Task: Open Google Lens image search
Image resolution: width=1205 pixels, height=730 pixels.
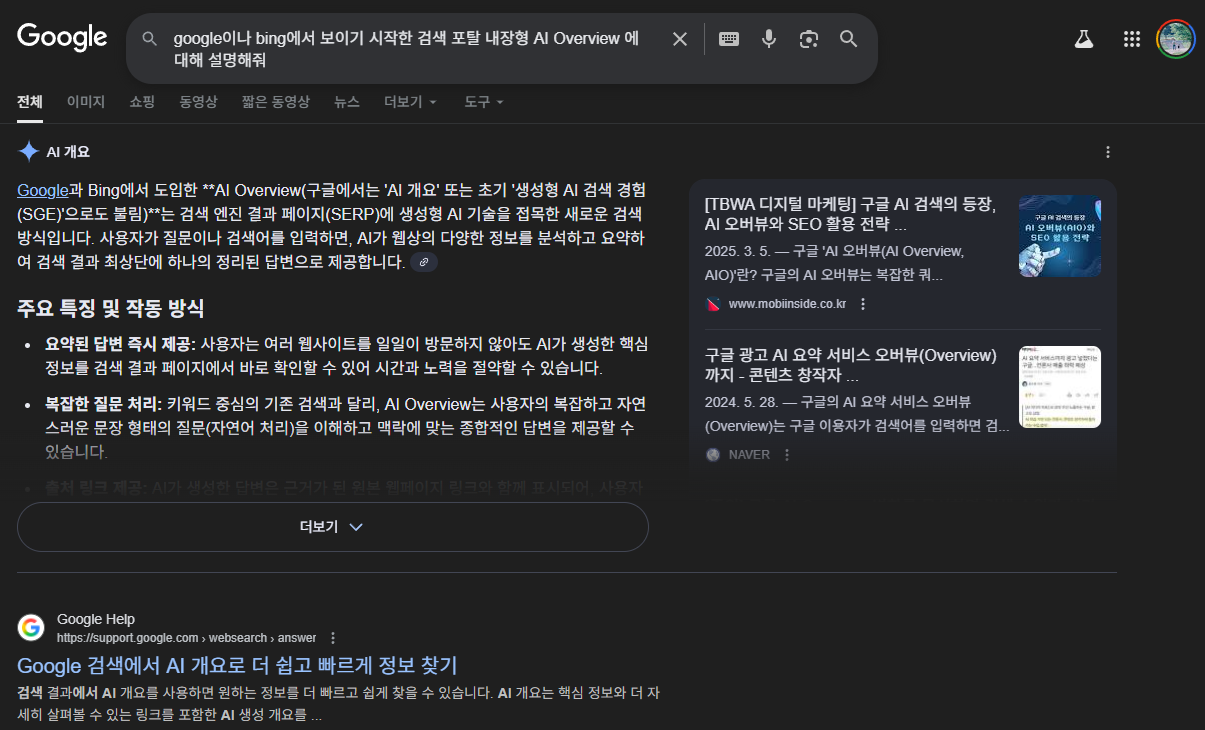Action: pyautogui.click(x=808, y=39)
